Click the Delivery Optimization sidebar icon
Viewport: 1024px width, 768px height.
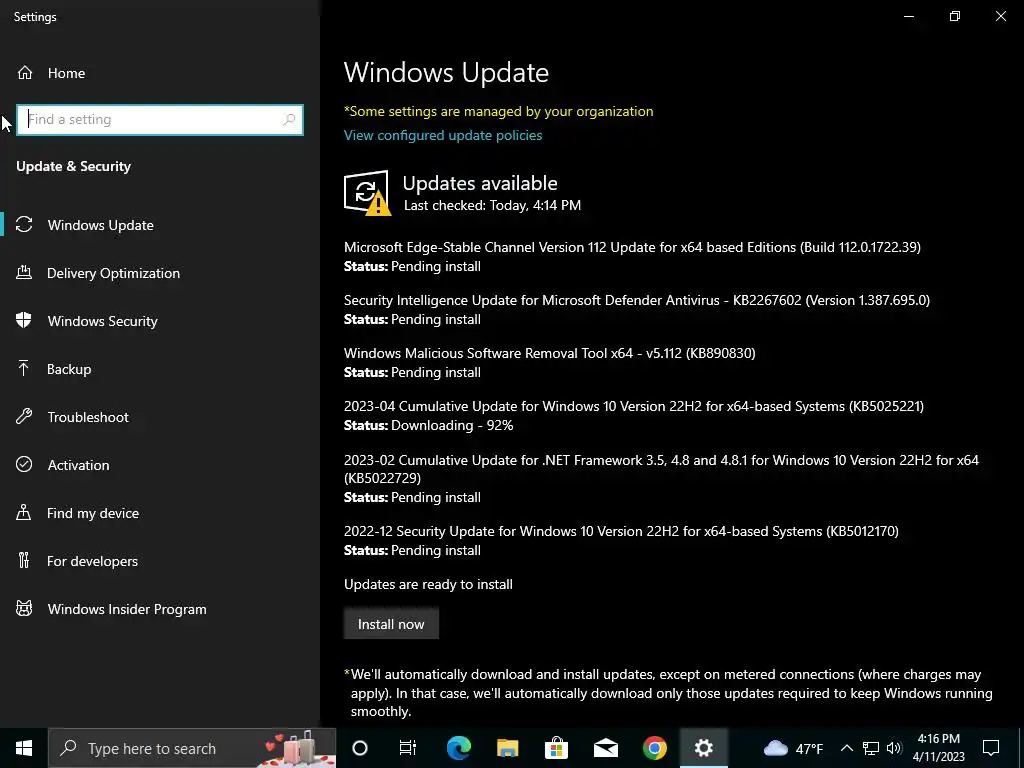[24, 273]
